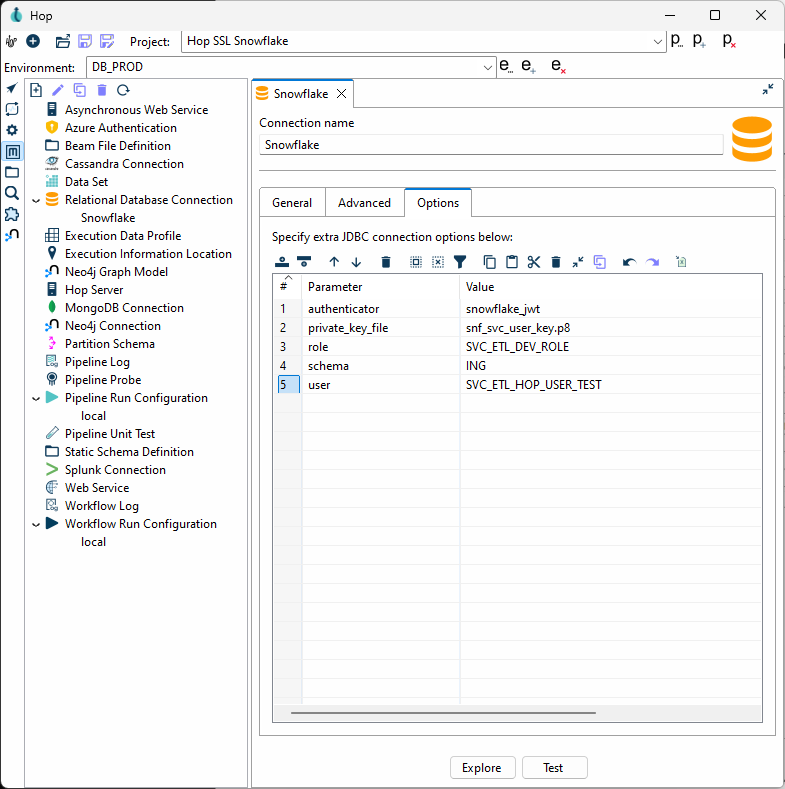This screenshot has height=789, width=785.
Task: Open the Search perspective magnifier icon
Action: pos(12,193)
